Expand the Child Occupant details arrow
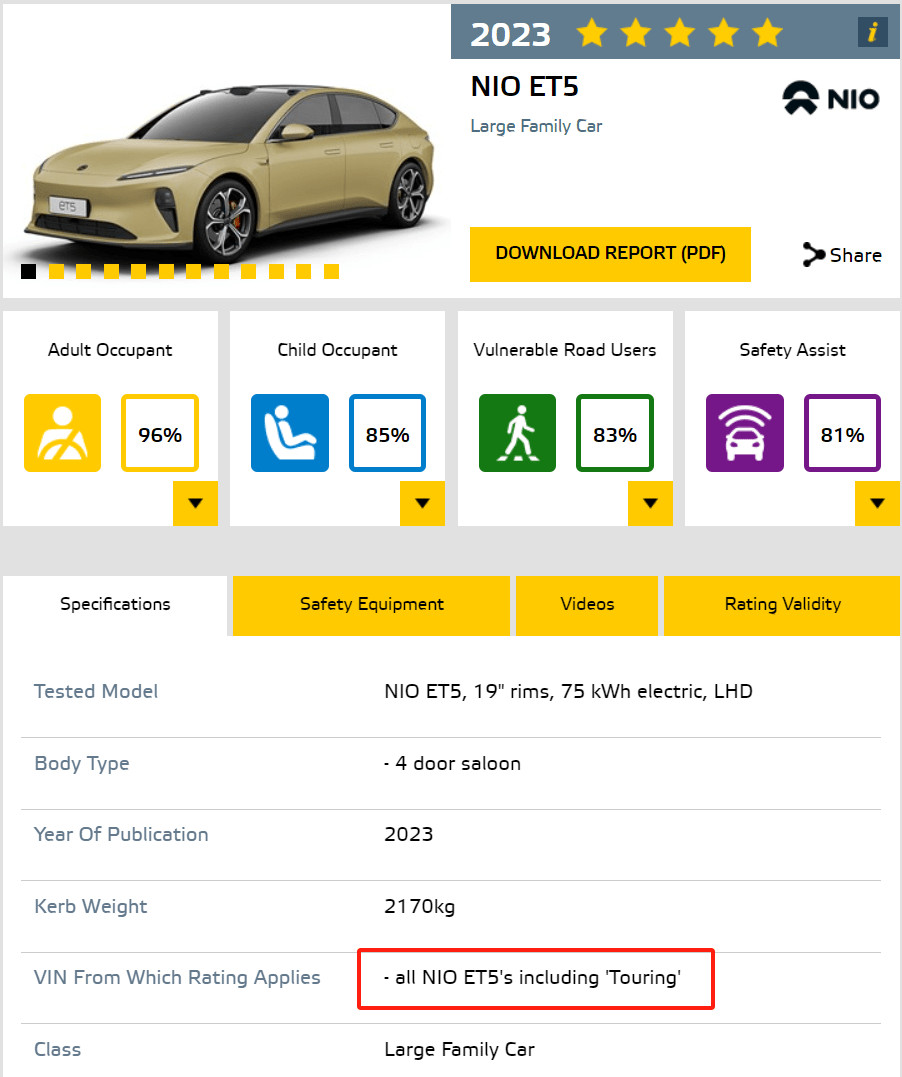Screen dimensions: 902x1077 [422, 503]
